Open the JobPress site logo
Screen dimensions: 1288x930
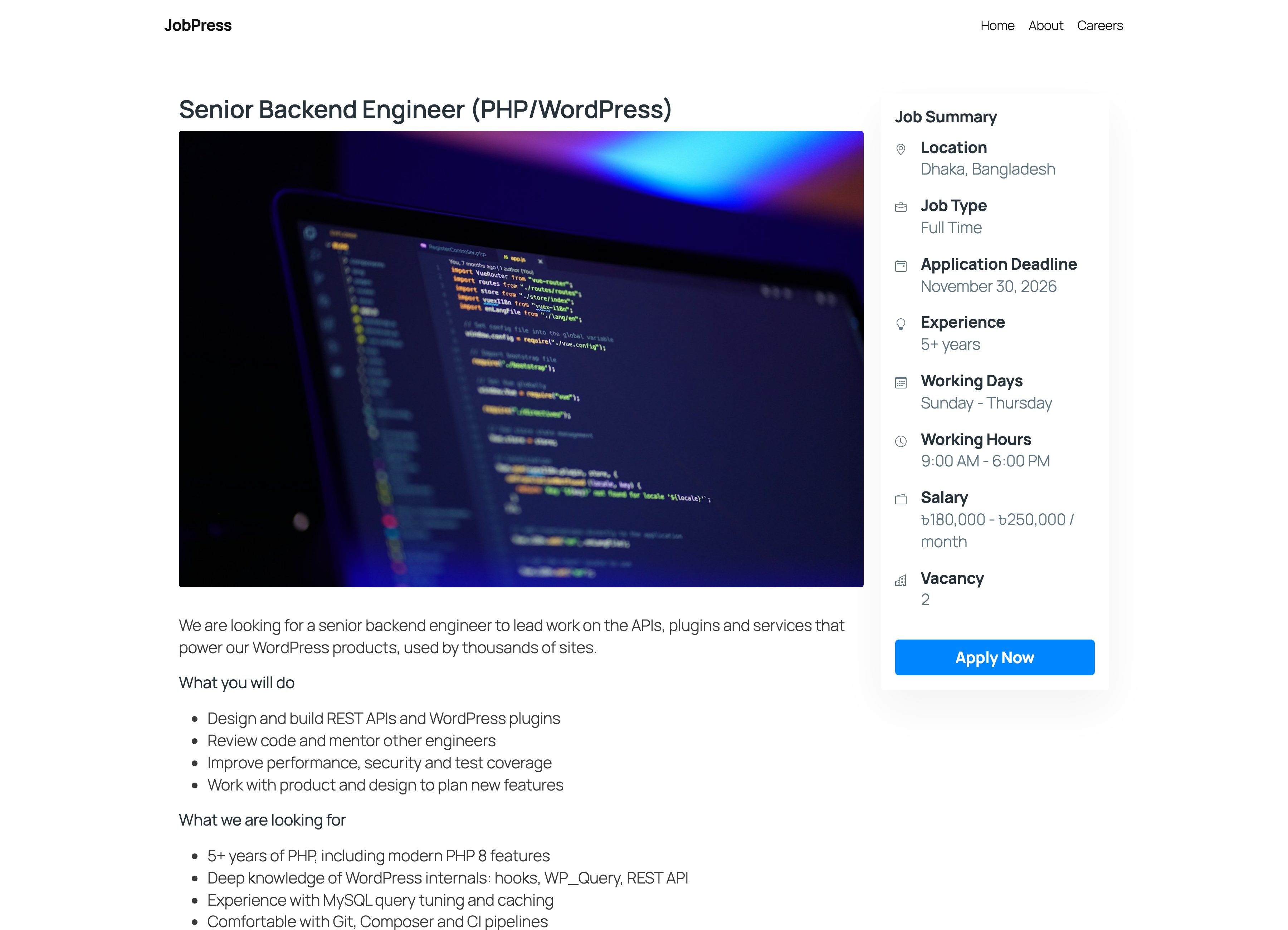click(197, 25)
